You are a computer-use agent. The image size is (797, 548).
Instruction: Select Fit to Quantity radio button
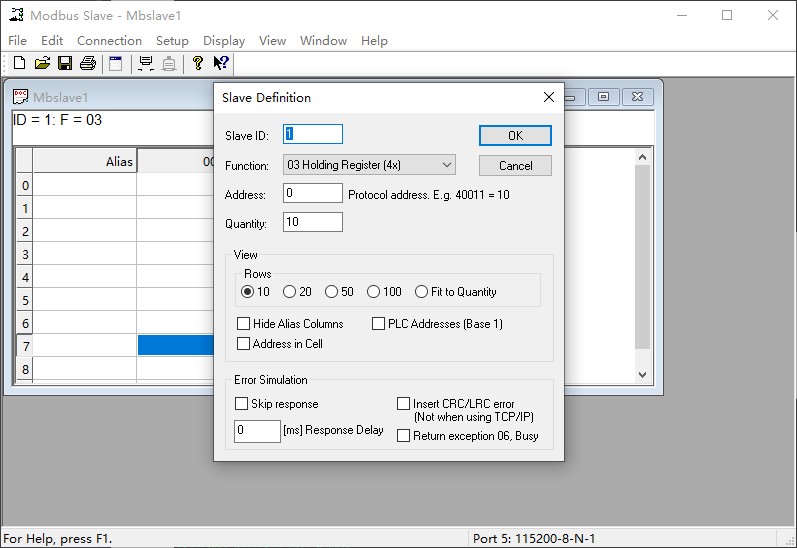pyautogui.click(x=421, y=292)
